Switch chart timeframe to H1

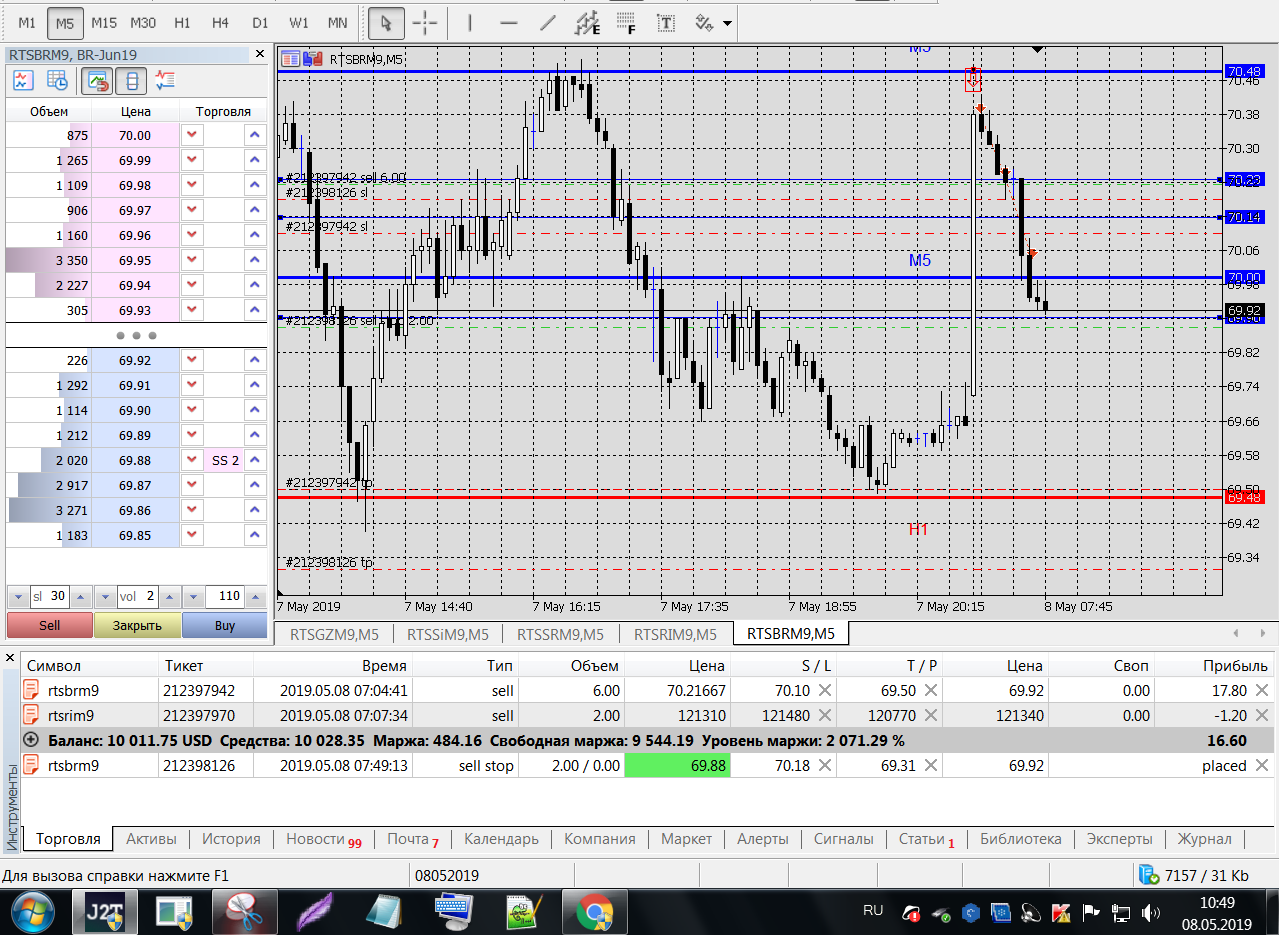tap(182, 22)
